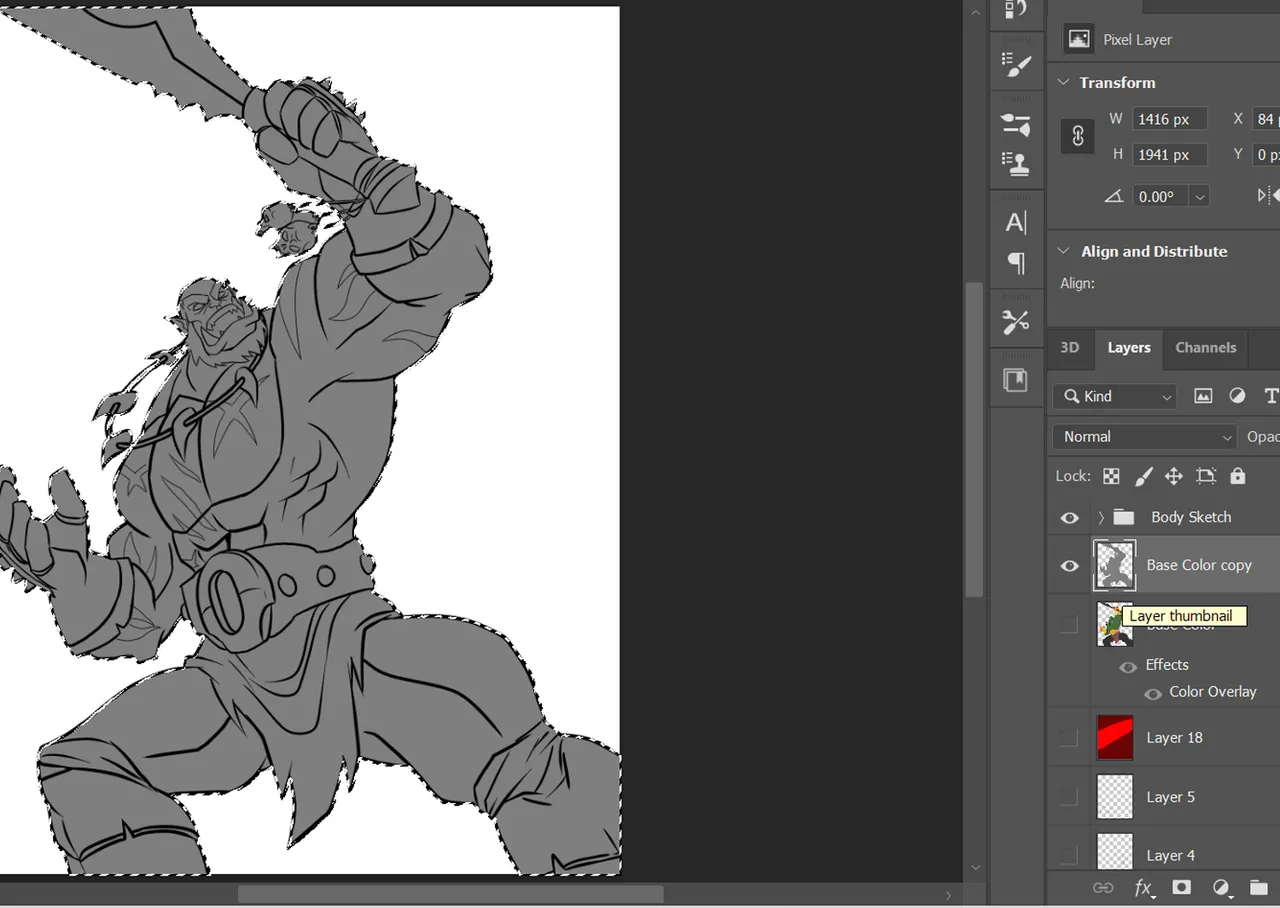This screenshot has height=908, width=1280.
Task: Select the 'Layer 18' layer name
Action: 1175,738
